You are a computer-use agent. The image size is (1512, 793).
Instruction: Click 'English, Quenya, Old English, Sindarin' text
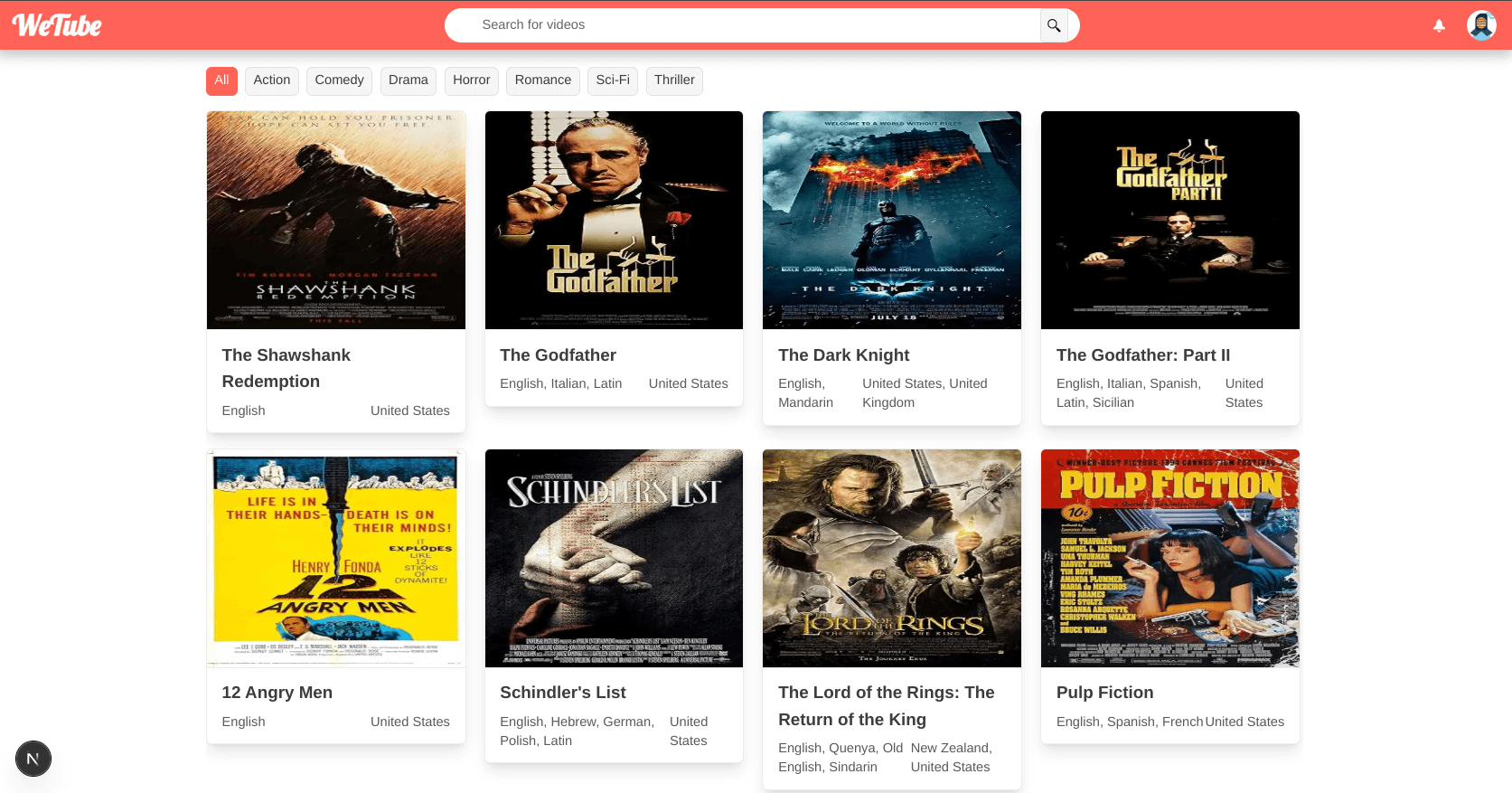coord(841,757)
